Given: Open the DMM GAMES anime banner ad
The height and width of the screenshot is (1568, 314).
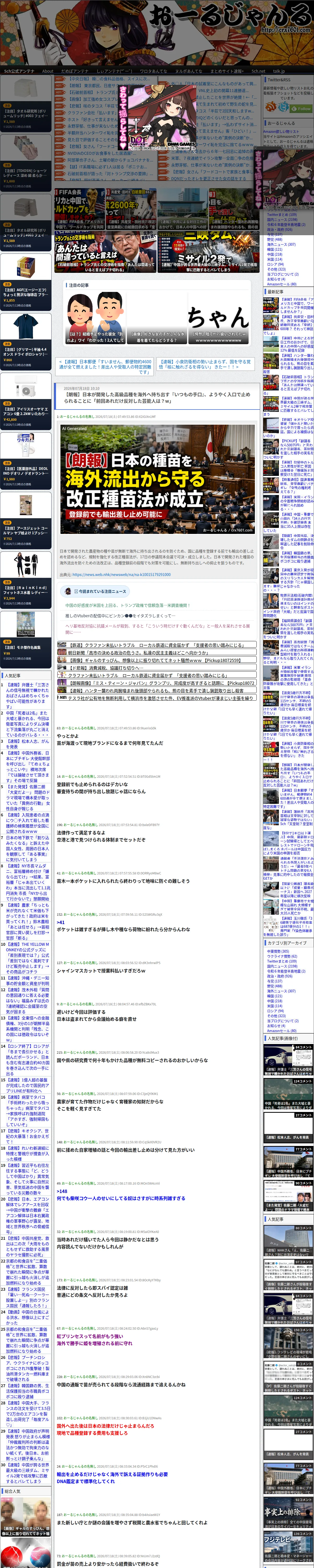Looking at the screenshot, I should point(157,118).
